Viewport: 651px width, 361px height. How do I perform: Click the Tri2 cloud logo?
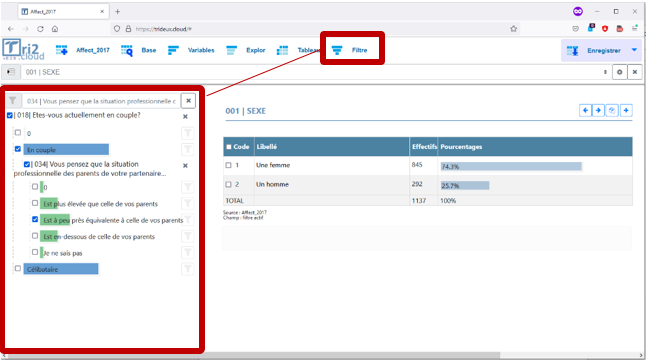click(23, 49)
